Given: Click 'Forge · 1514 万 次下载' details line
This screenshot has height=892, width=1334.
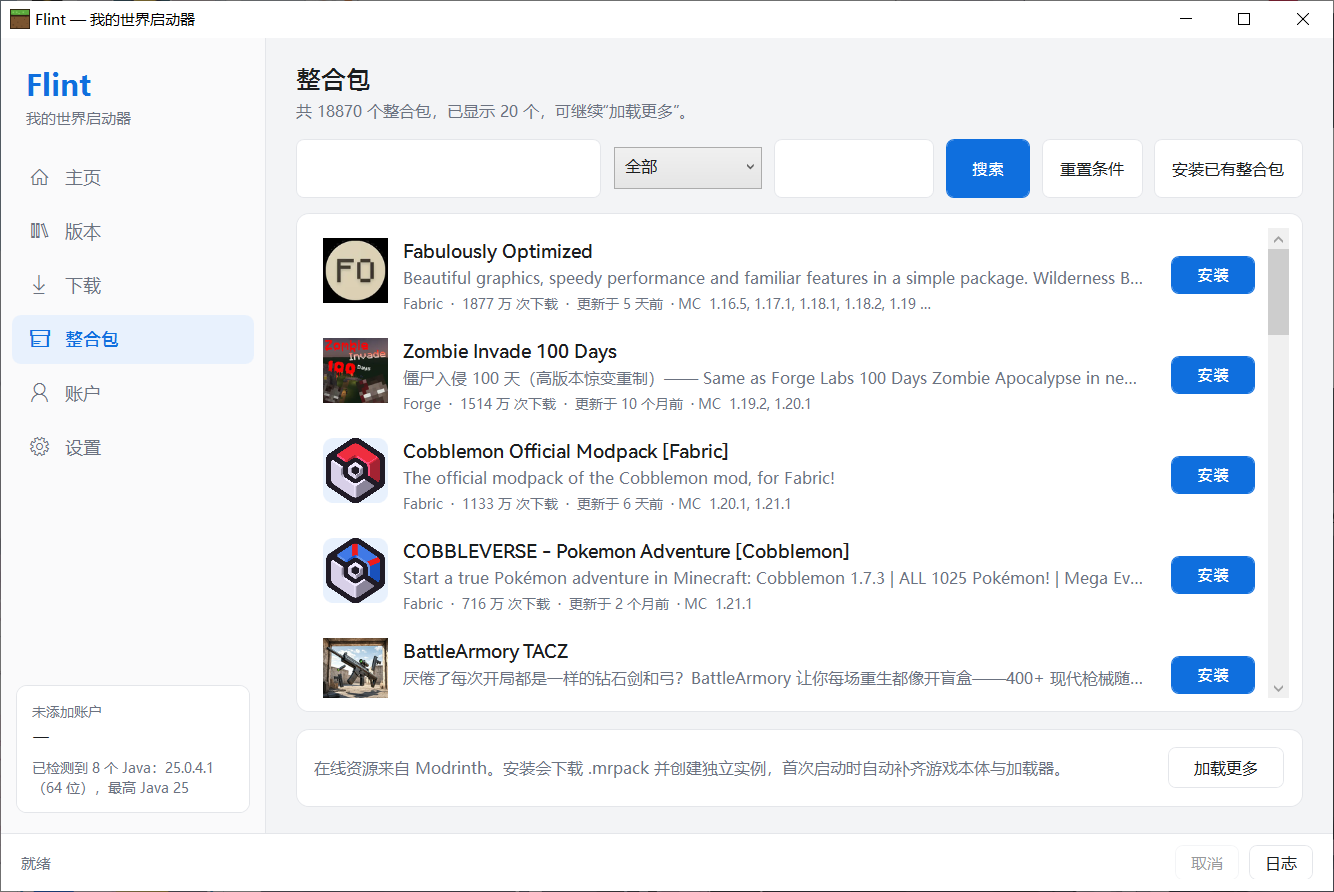Looking at the screenshot, I should coord(607,404).
